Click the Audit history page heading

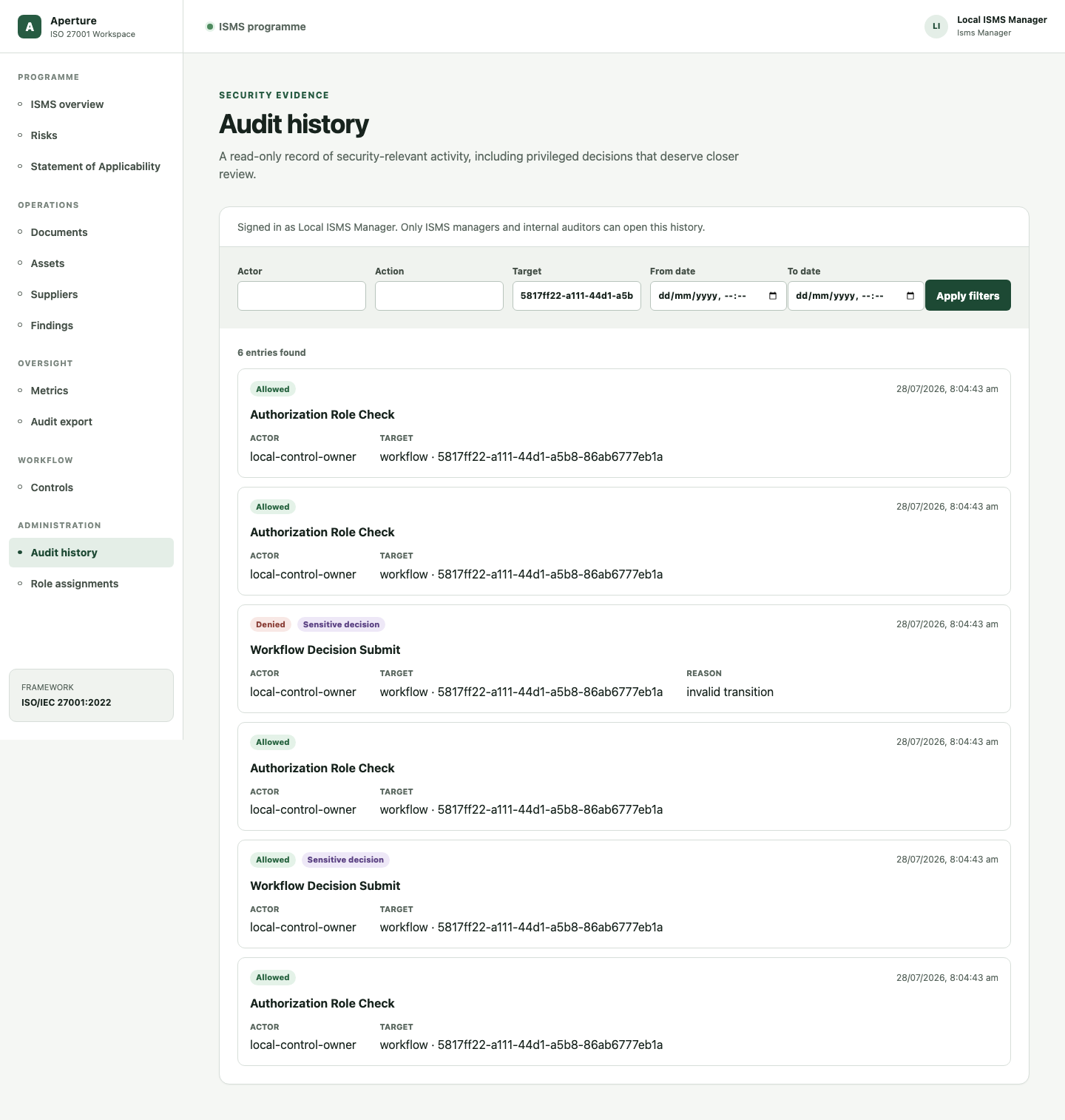click(294, 124)
